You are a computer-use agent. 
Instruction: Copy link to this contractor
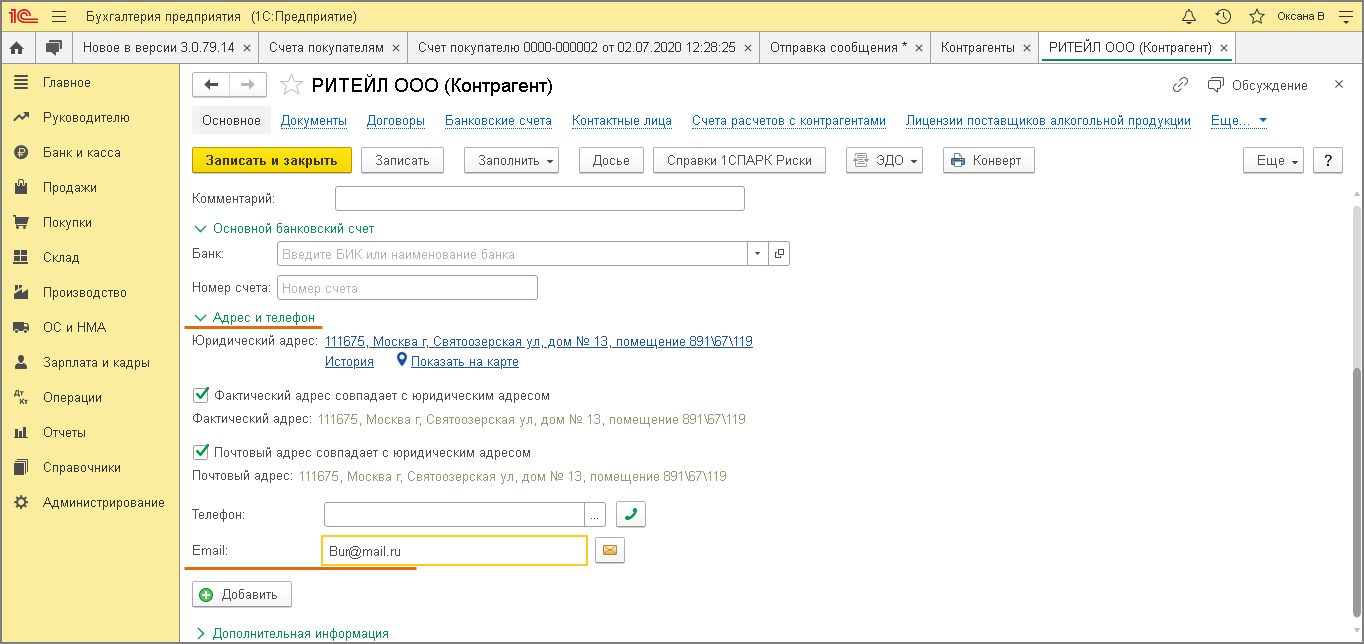(x=1180, y=85)
